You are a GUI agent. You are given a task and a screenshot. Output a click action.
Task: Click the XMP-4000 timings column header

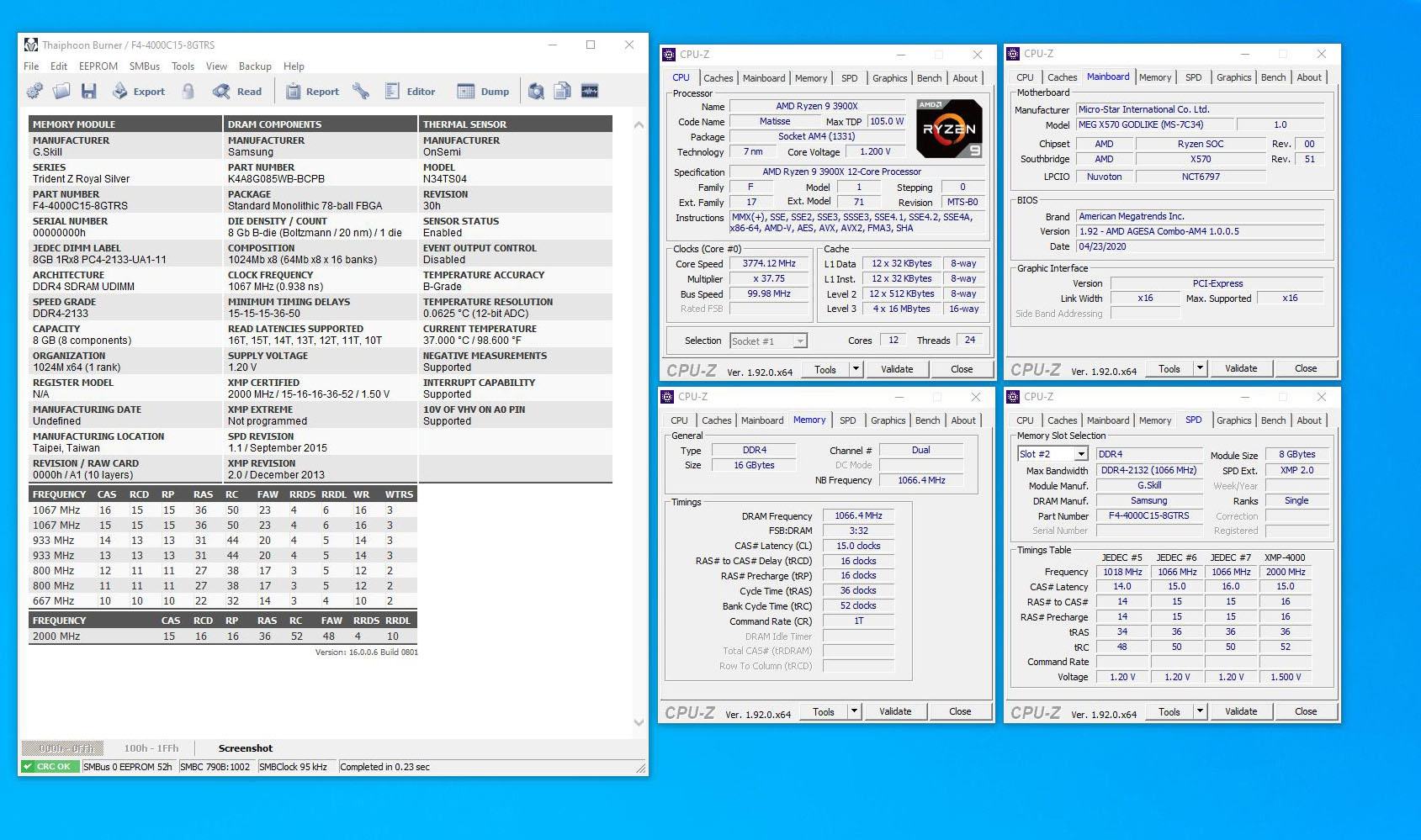tap(1285, 557)
